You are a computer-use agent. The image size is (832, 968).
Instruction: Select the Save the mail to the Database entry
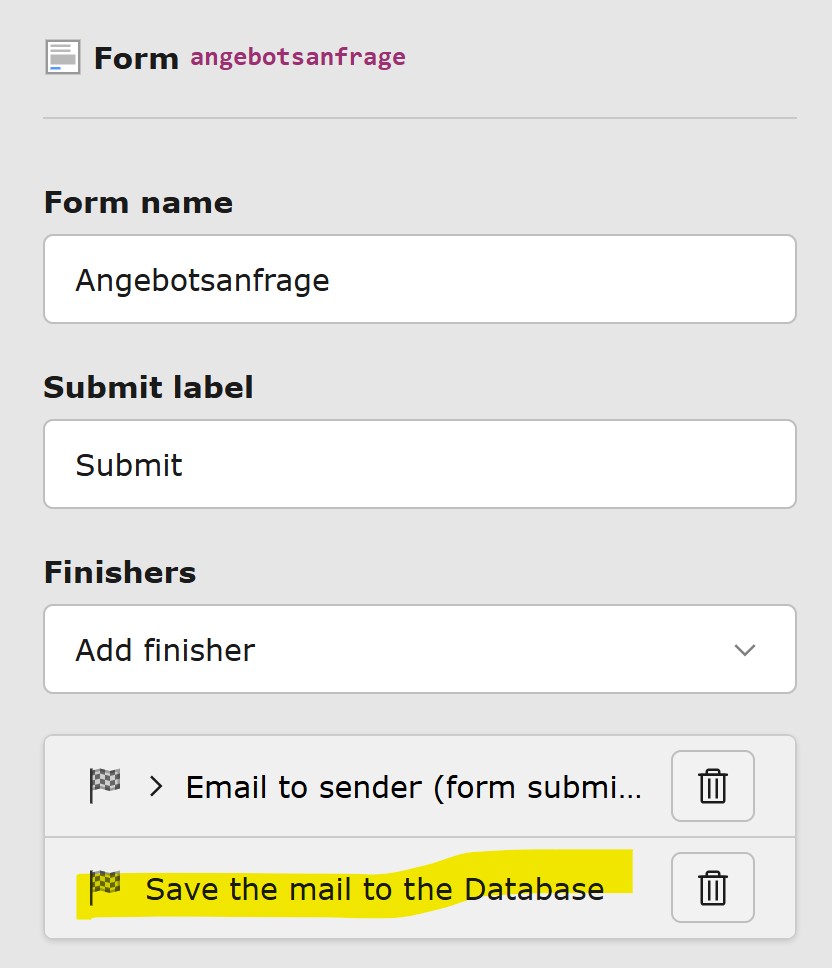pyautogui.click(x=374, y=889)
